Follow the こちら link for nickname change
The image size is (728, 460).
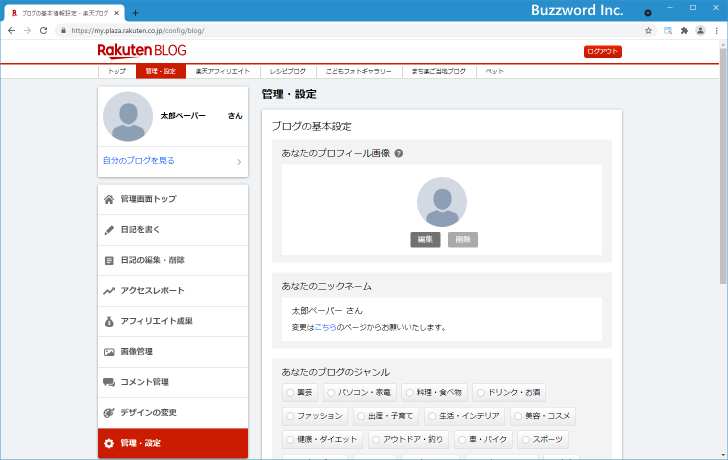325,327
